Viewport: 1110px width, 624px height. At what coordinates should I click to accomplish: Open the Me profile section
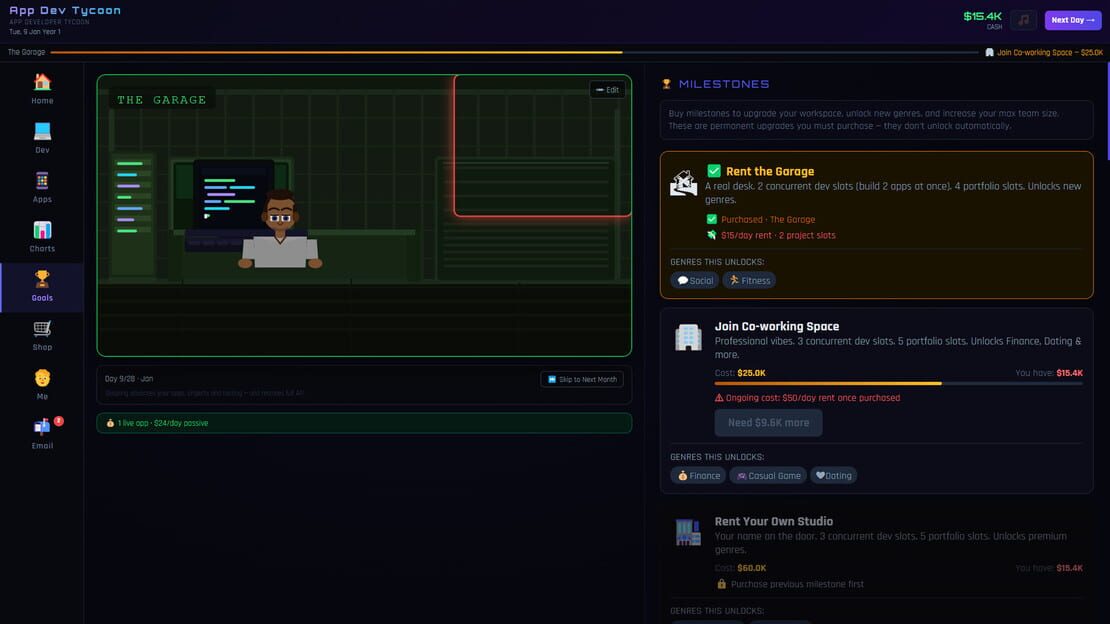[x=42, y=385]
